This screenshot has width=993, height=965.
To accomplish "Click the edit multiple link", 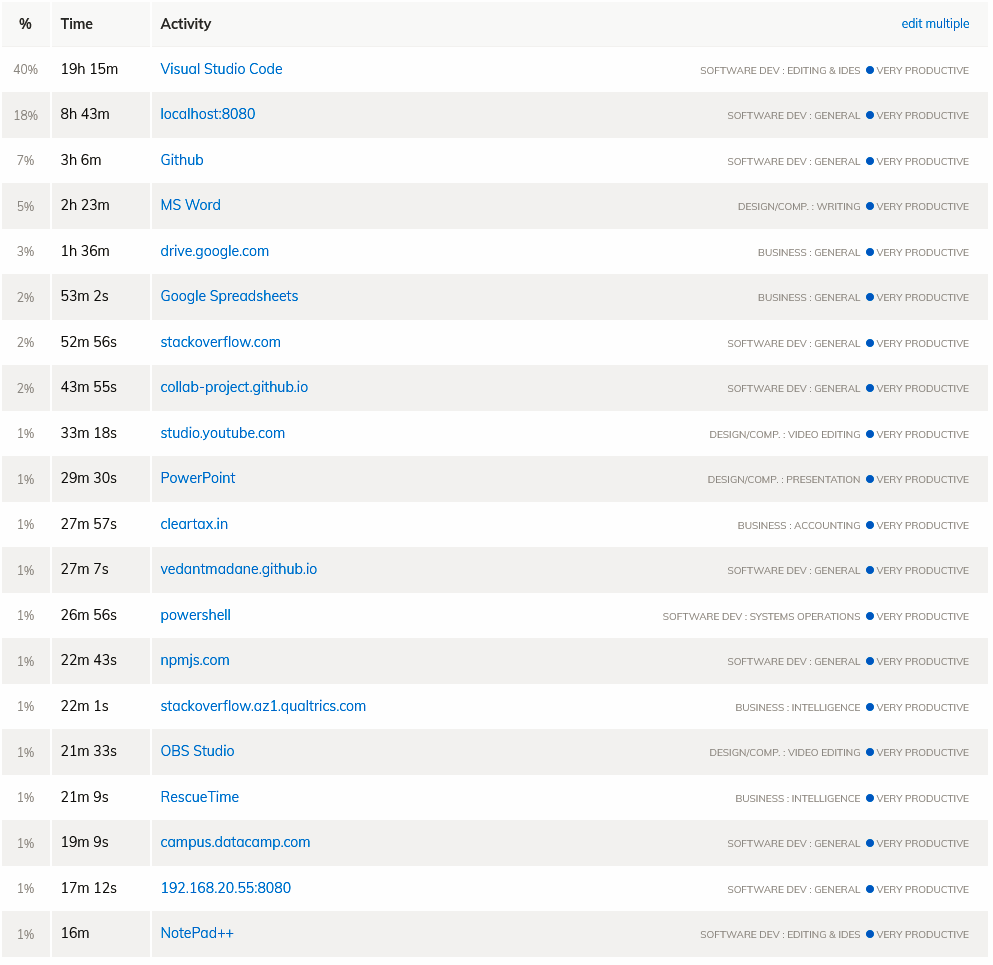I will (x=935, y=24).
